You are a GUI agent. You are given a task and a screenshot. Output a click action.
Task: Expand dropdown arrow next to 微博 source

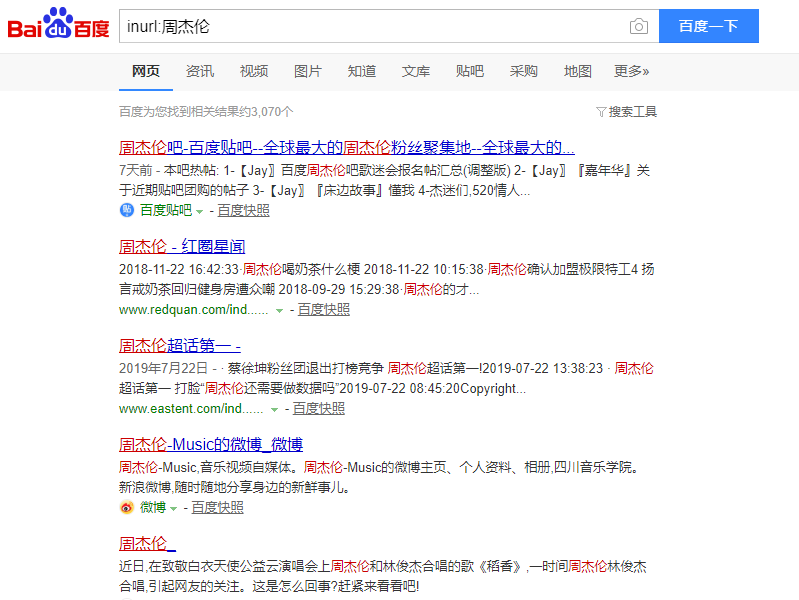[173, 509]
